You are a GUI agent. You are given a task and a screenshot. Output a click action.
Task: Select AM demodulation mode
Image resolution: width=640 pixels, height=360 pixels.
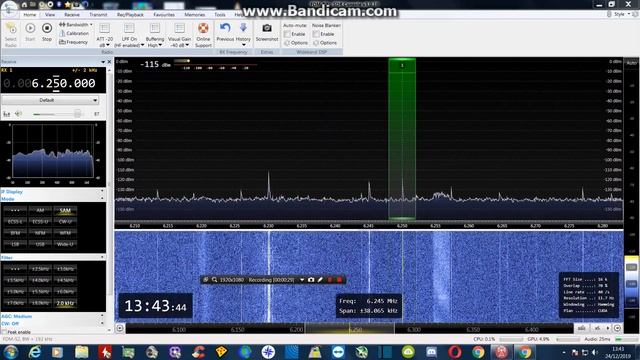pyautogui.click(x=40, y=211)
